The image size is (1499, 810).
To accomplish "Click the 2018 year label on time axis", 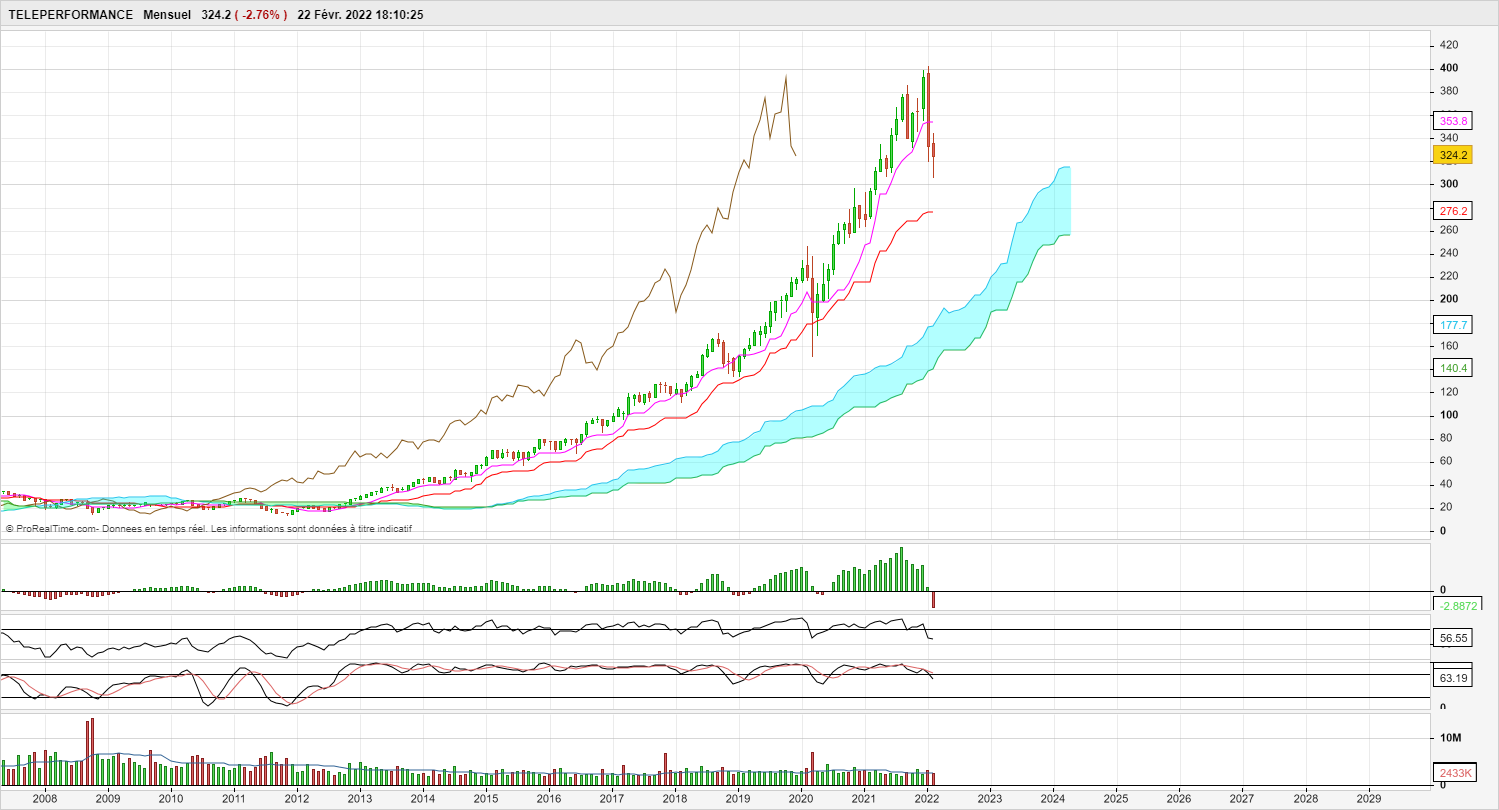I will click(x=675, y=799).
